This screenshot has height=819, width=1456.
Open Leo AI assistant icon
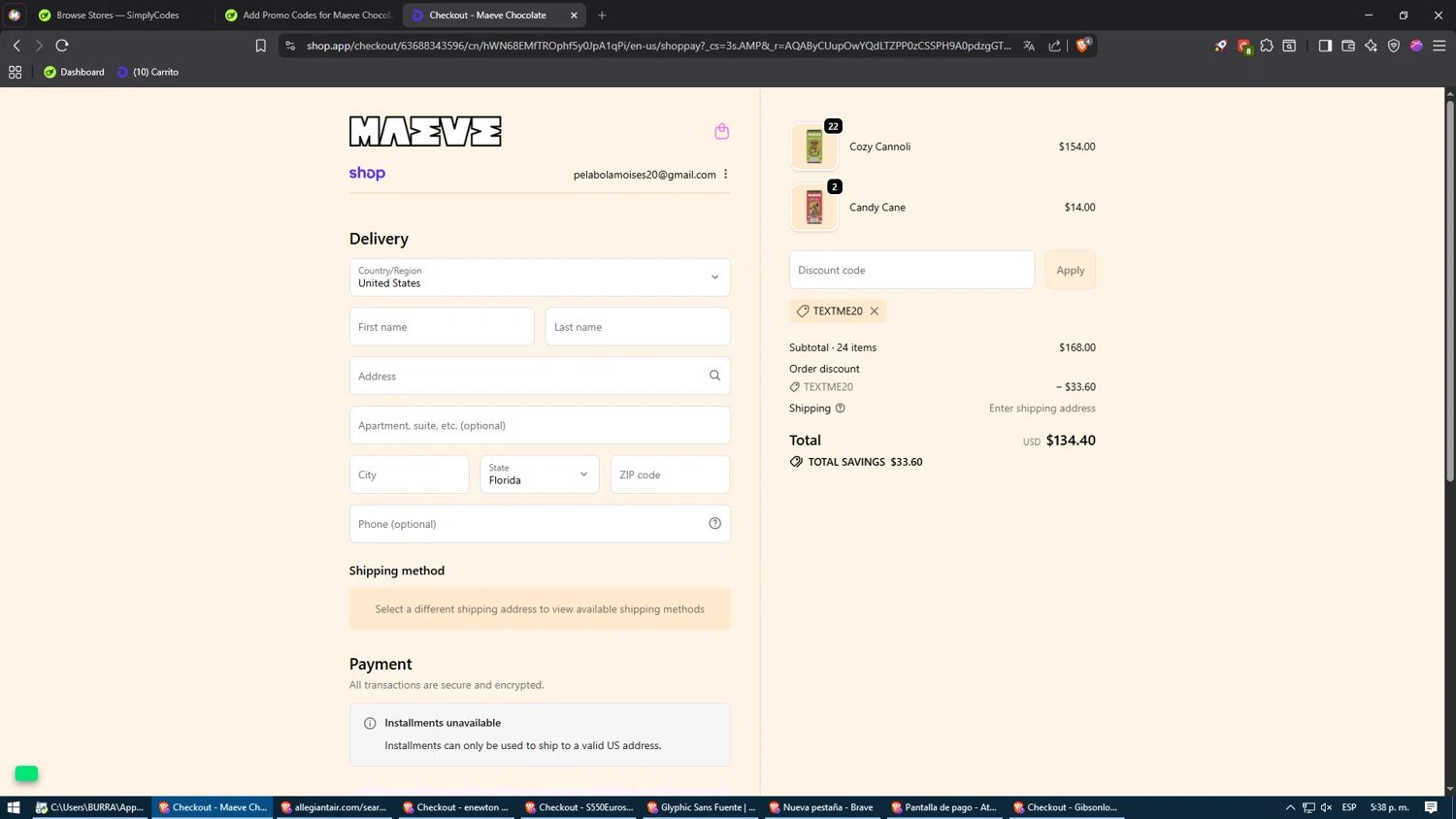click(1371, 46)
